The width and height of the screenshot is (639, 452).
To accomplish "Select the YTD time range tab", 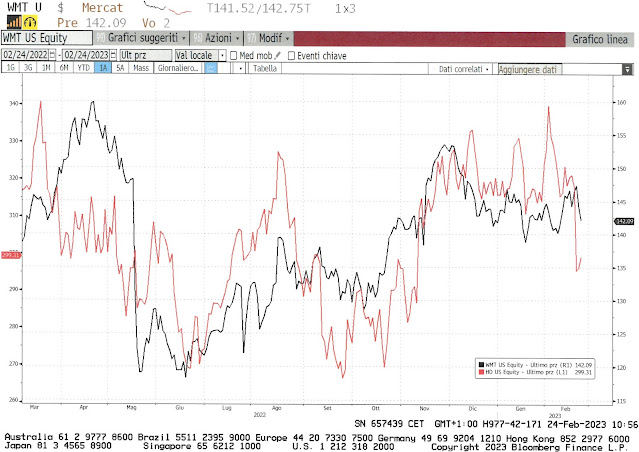I will pos(84,68).
